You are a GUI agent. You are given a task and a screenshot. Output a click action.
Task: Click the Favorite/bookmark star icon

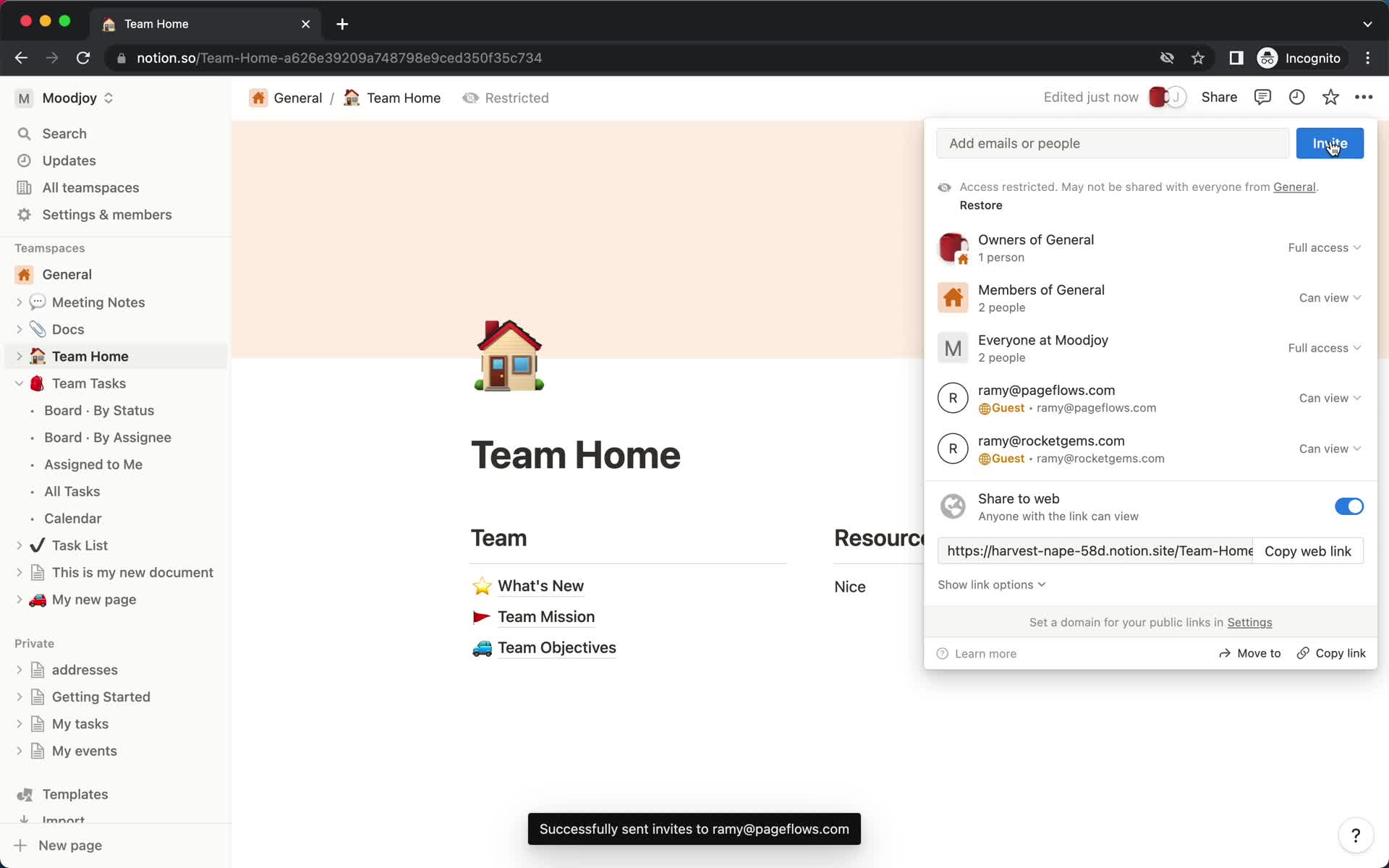1331,97
